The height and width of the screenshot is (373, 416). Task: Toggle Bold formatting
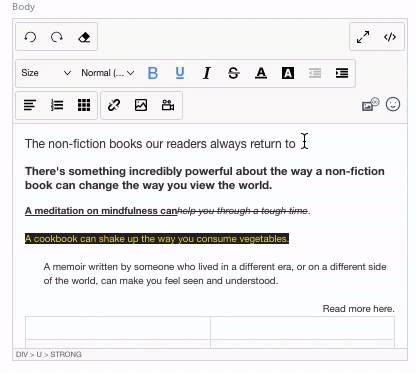coord(153,73)
